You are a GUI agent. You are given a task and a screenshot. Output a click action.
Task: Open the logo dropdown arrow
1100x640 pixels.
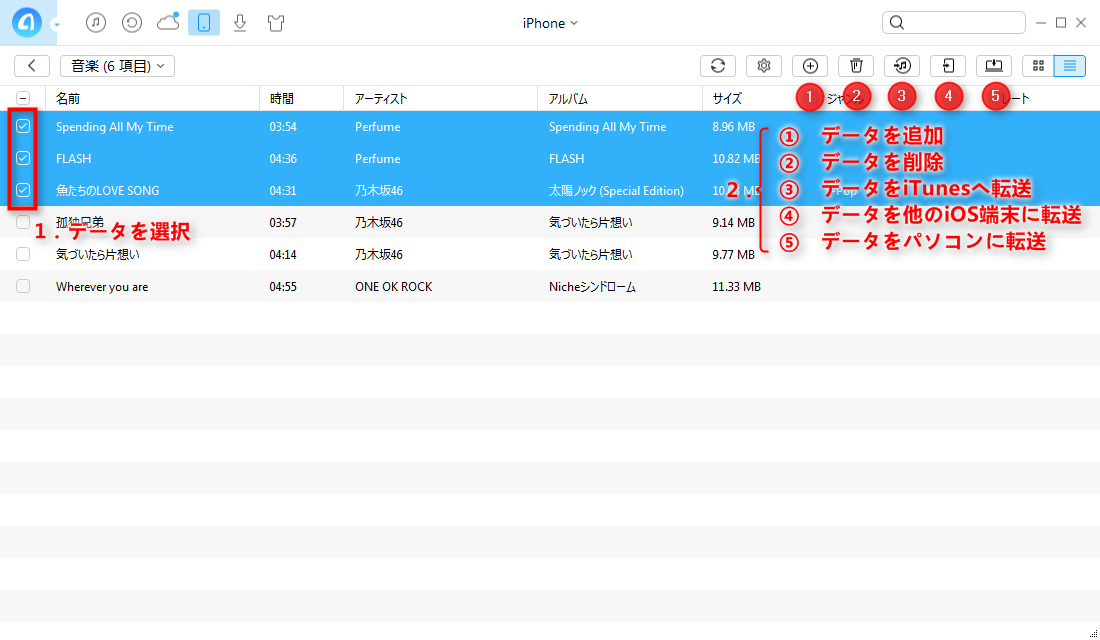point(57,25)
